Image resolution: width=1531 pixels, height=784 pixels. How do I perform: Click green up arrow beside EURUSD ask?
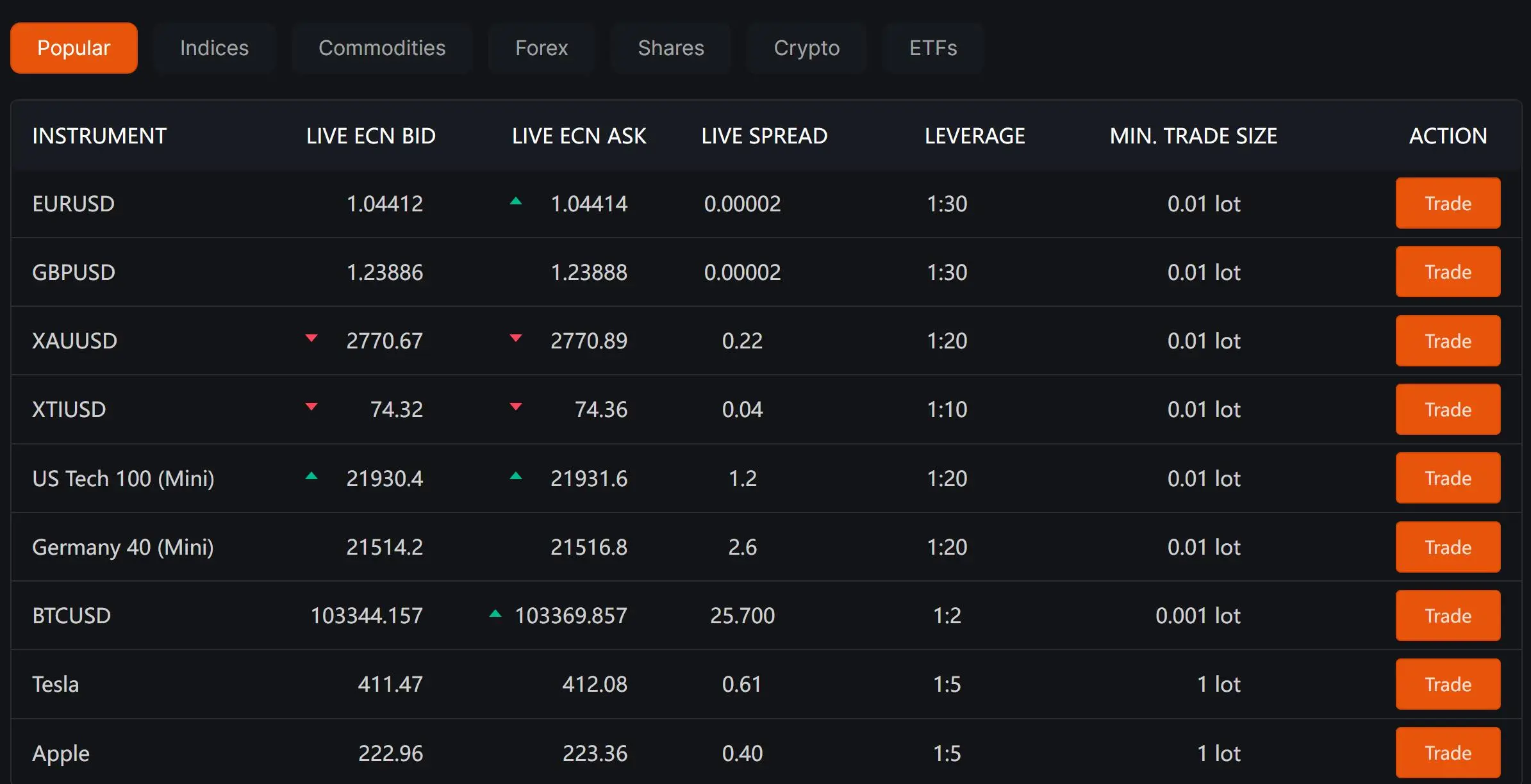[516, 201]
